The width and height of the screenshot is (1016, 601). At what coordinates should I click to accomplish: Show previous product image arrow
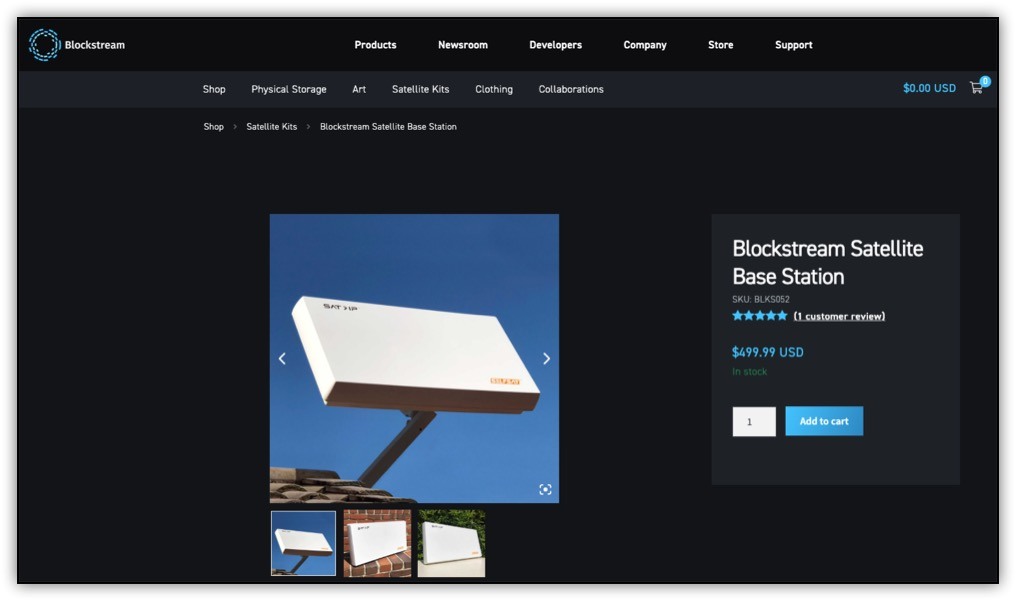pos(282,358)
